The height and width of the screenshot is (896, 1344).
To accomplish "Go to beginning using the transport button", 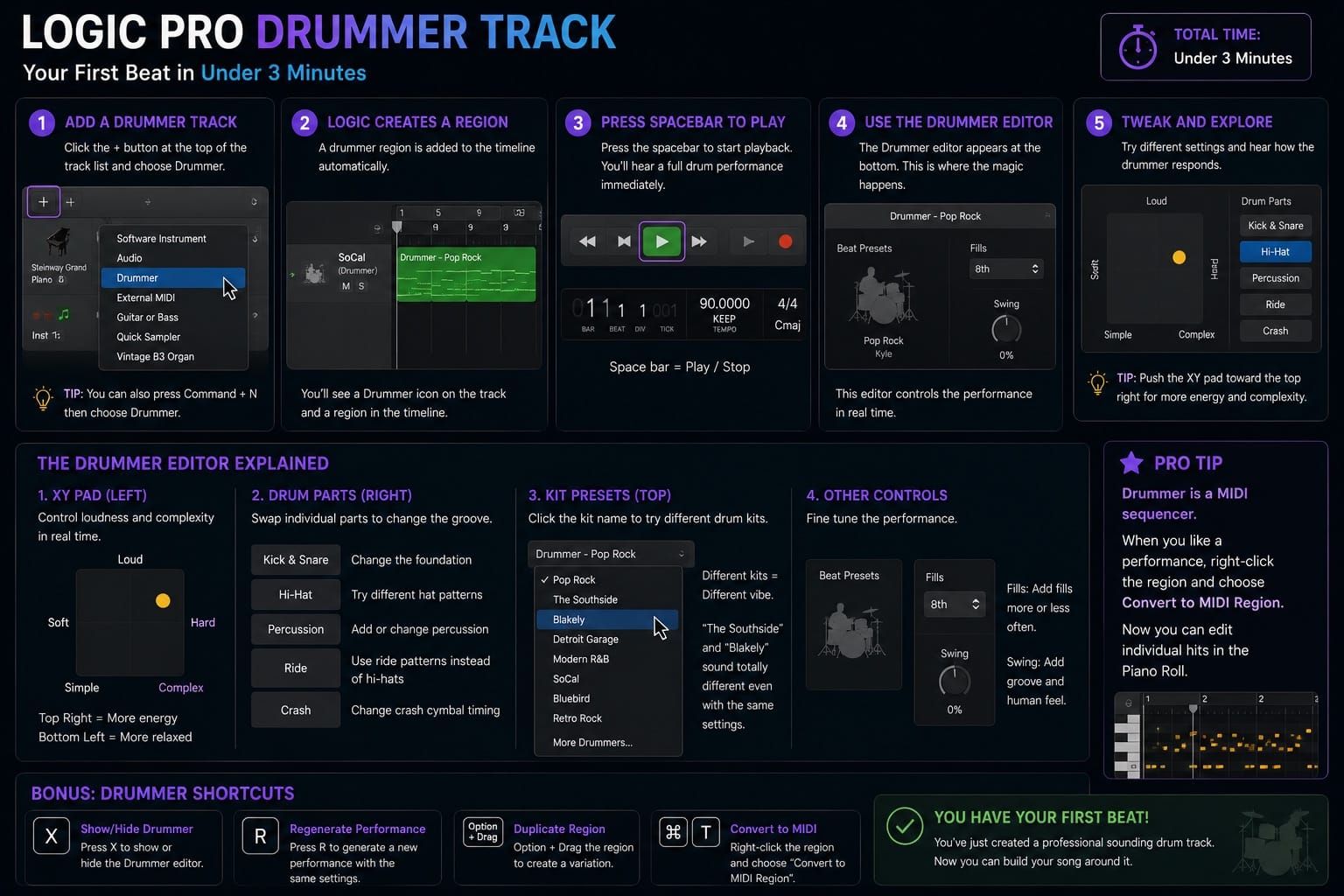I will (x=624, y=241).
